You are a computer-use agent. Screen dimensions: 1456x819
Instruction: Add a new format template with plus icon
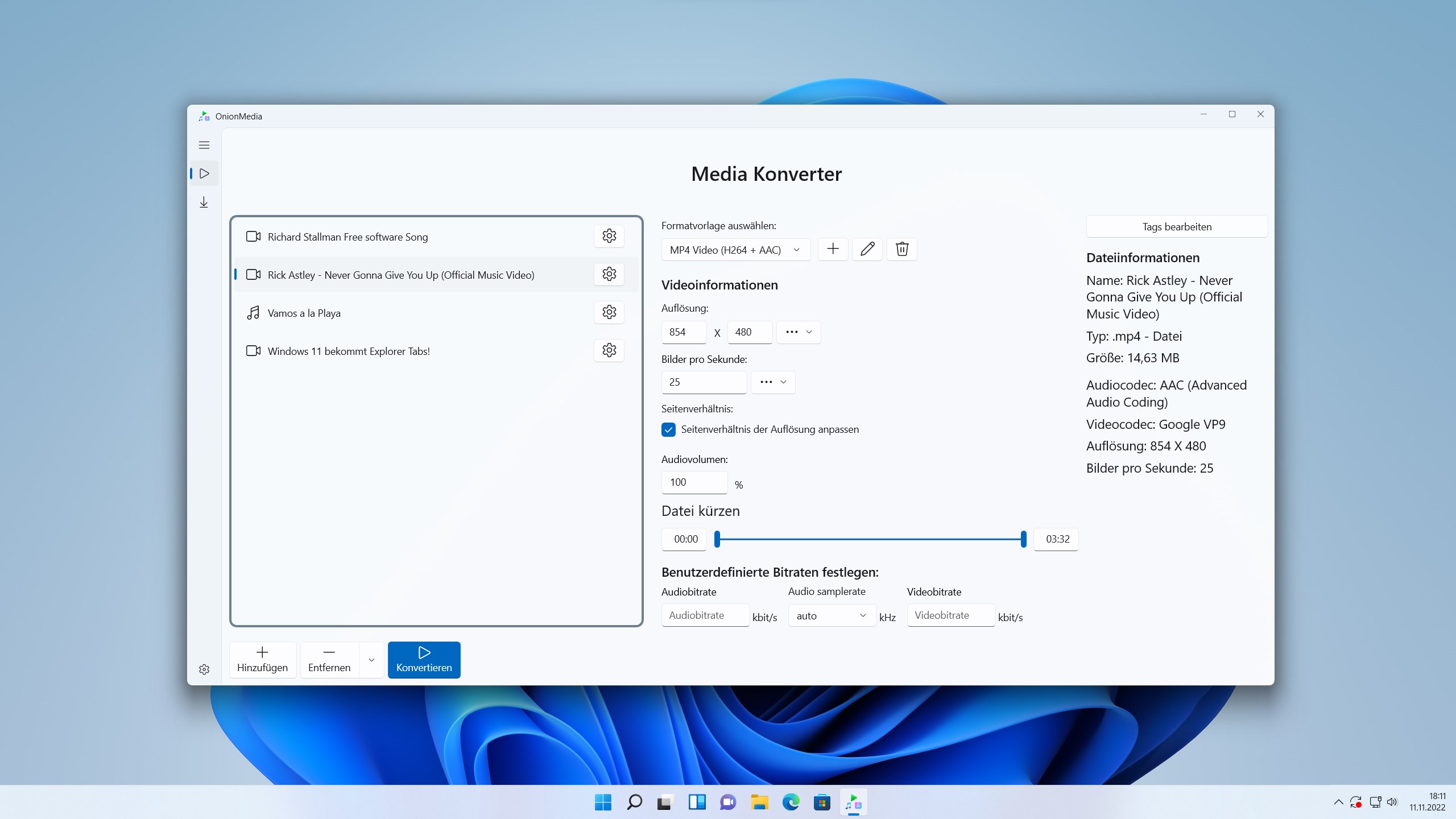pos(833,249)
